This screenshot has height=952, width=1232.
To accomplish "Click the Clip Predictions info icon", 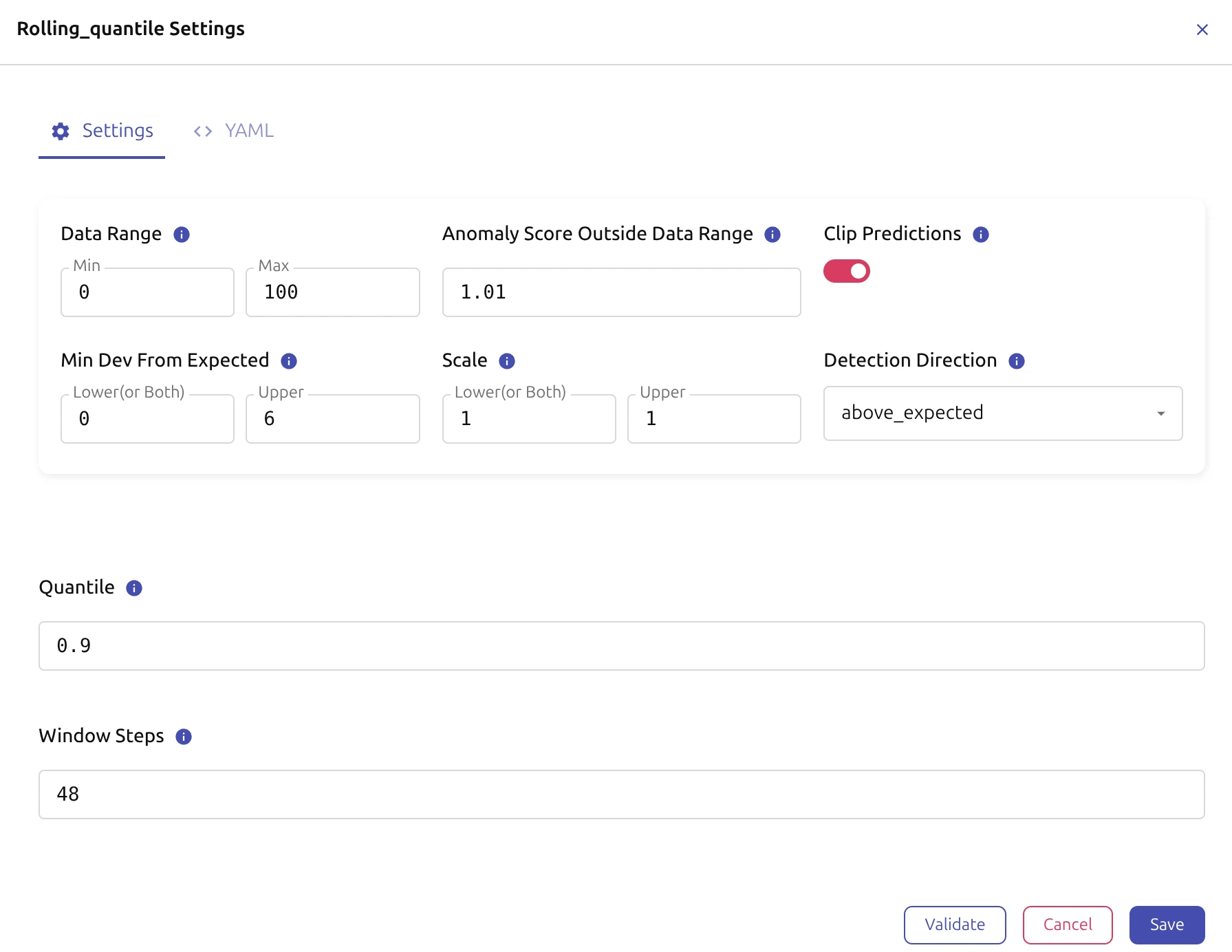I will pyautogui.click(x=981, y=235).
